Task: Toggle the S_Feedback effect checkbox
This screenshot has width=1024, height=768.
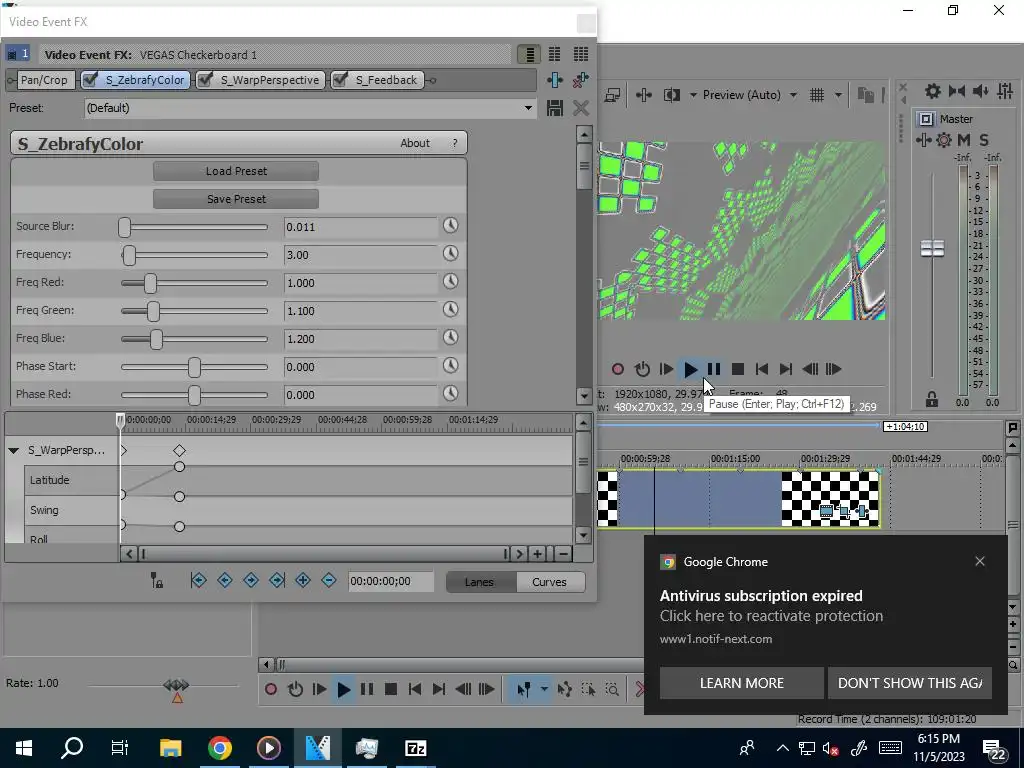Action: tap(340, 80)
